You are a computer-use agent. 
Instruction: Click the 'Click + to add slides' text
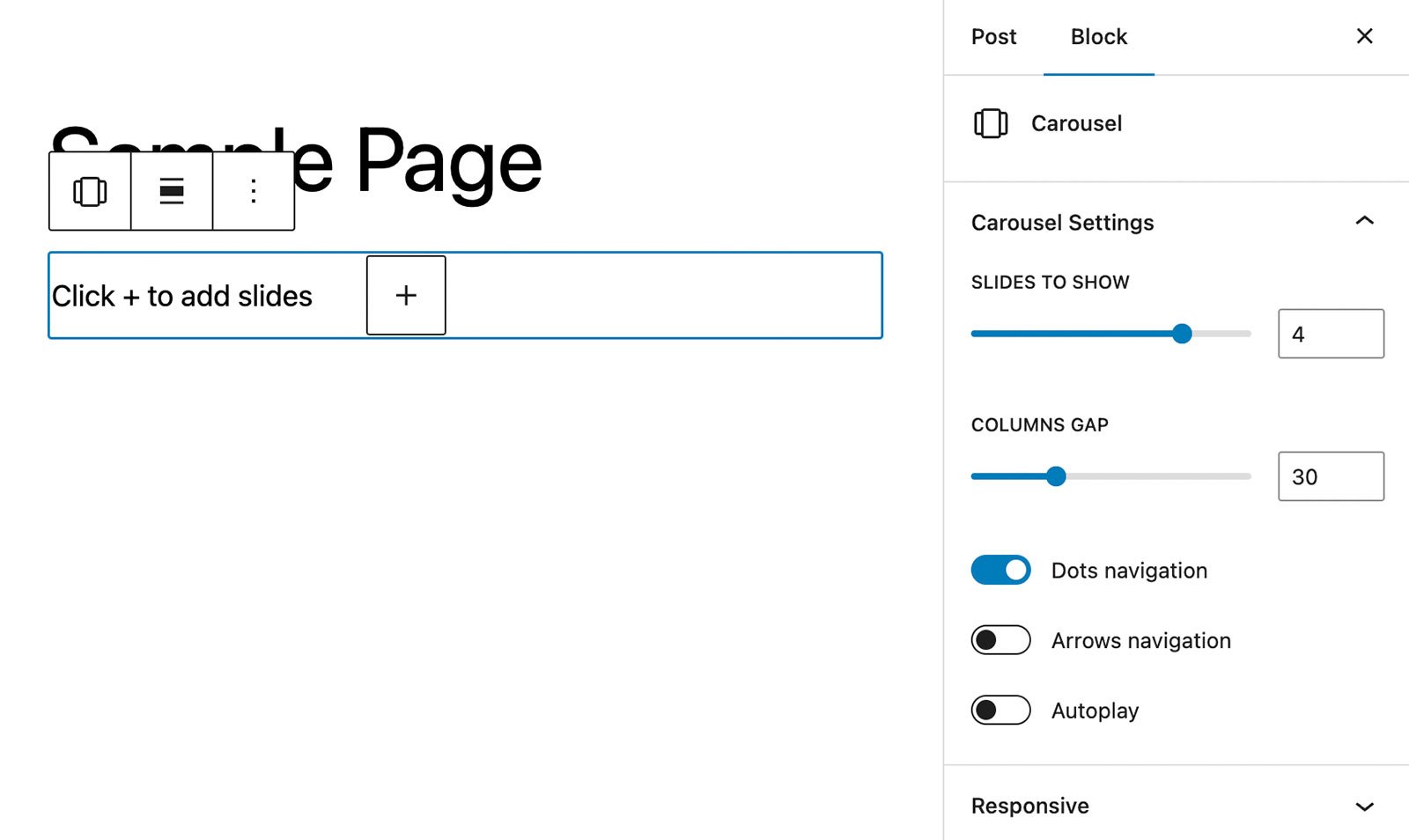182,297
